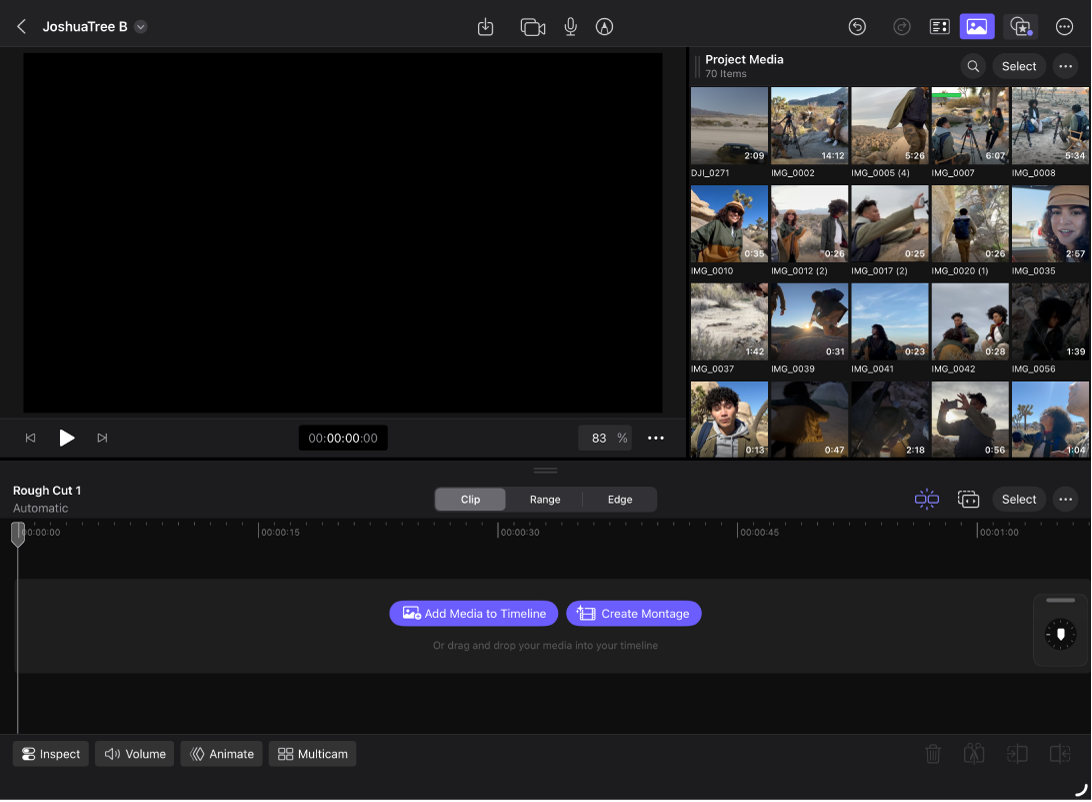Click the Undo icon
This screenshot has width=1092, height=802.
tap(857, 27)
